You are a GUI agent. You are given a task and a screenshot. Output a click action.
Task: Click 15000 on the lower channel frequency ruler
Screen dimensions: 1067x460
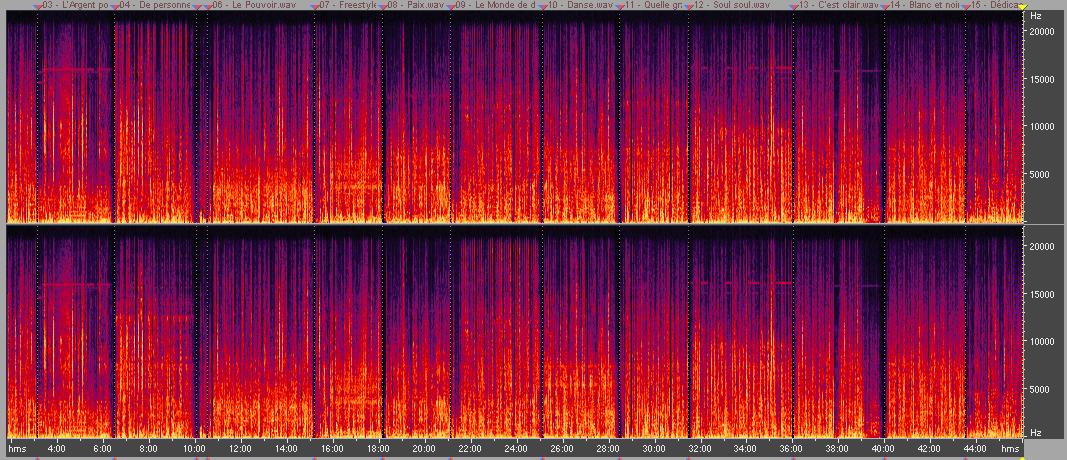(x=1041, y=294)
